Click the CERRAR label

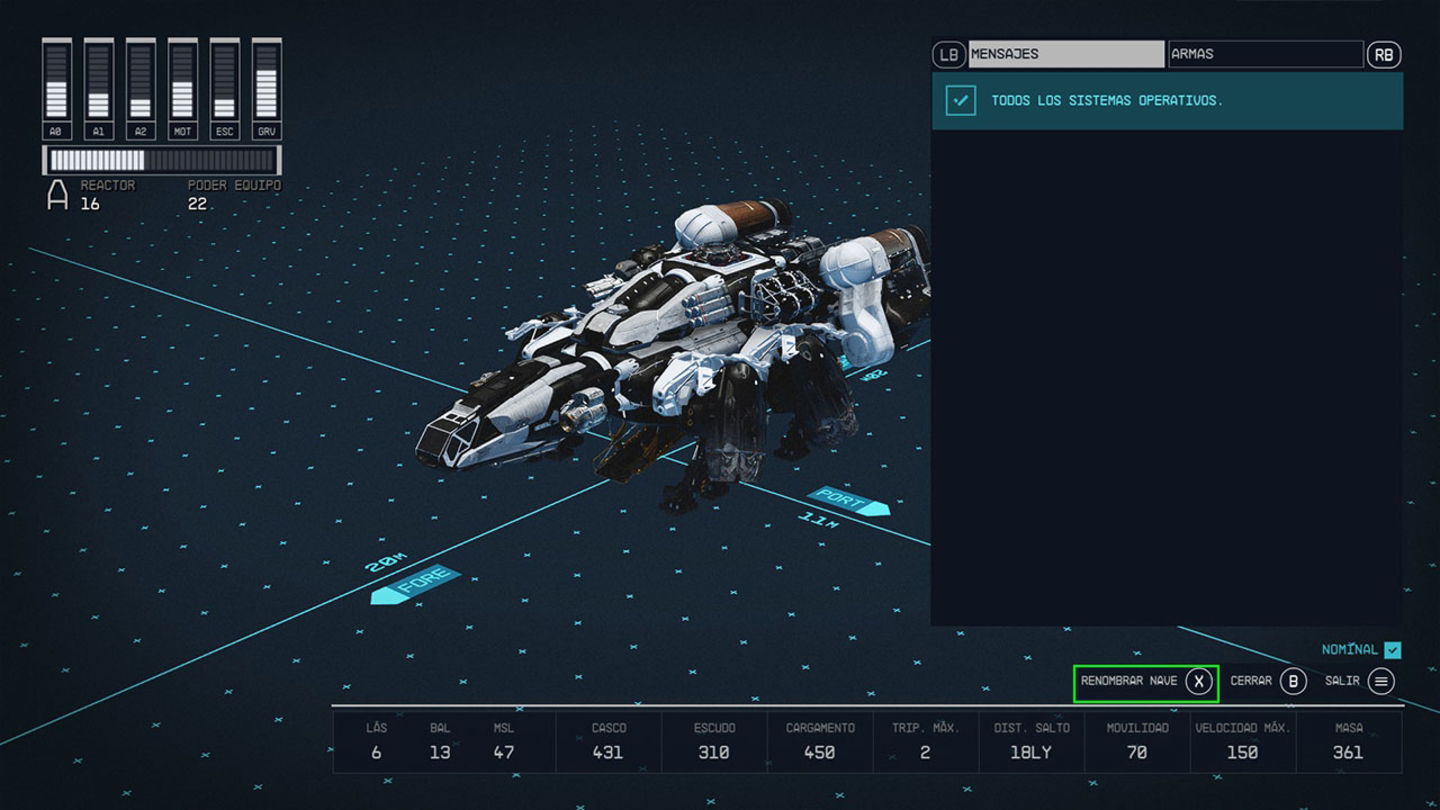pyautogui.click(x=1251, y=681)
